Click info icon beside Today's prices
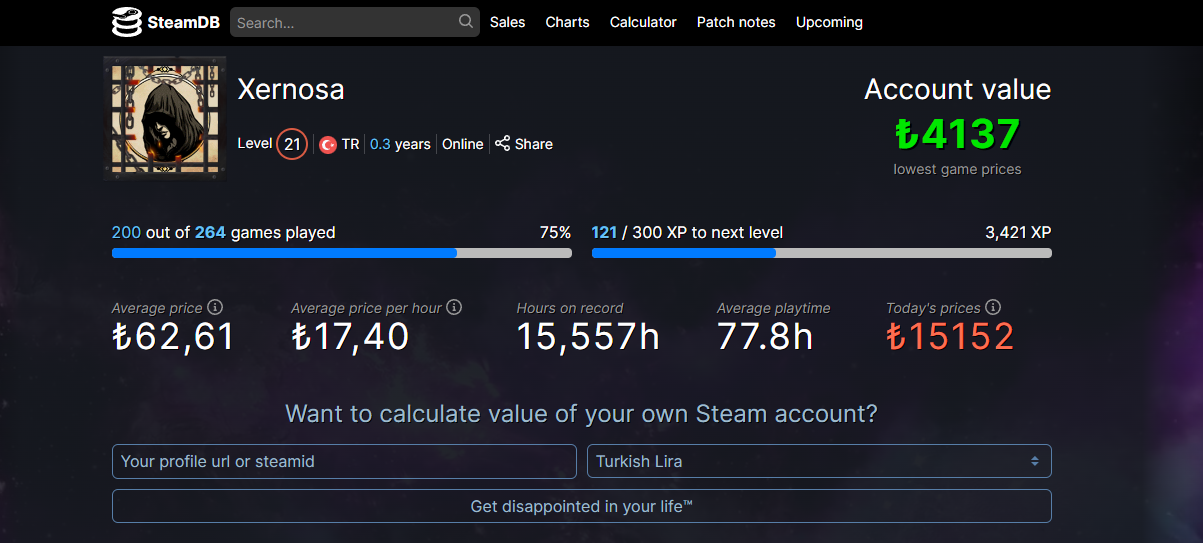1203x543 pixels. pyautogui.click(x=993, y=308)
